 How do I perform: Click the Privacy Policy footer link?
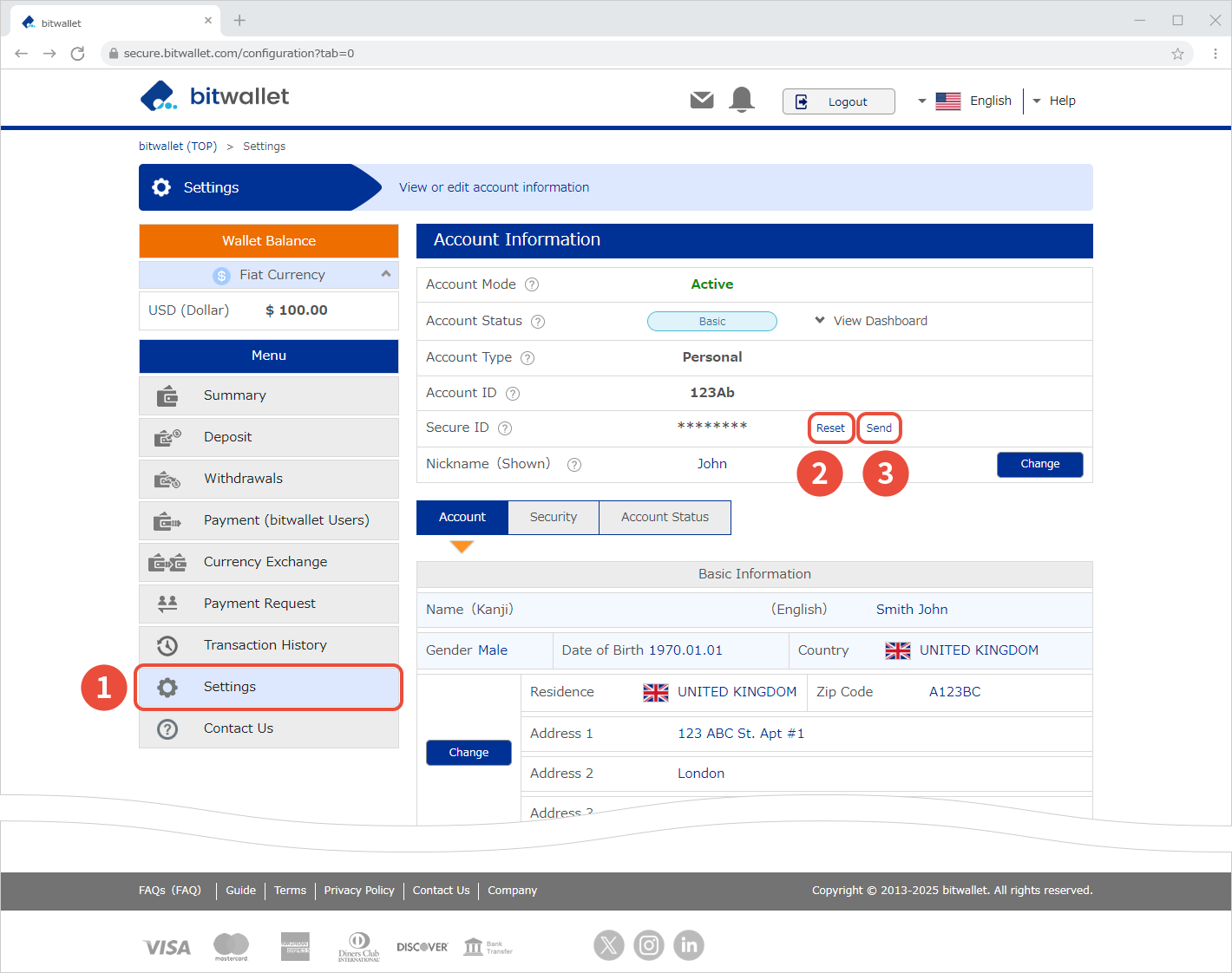(x=358, y=891)
